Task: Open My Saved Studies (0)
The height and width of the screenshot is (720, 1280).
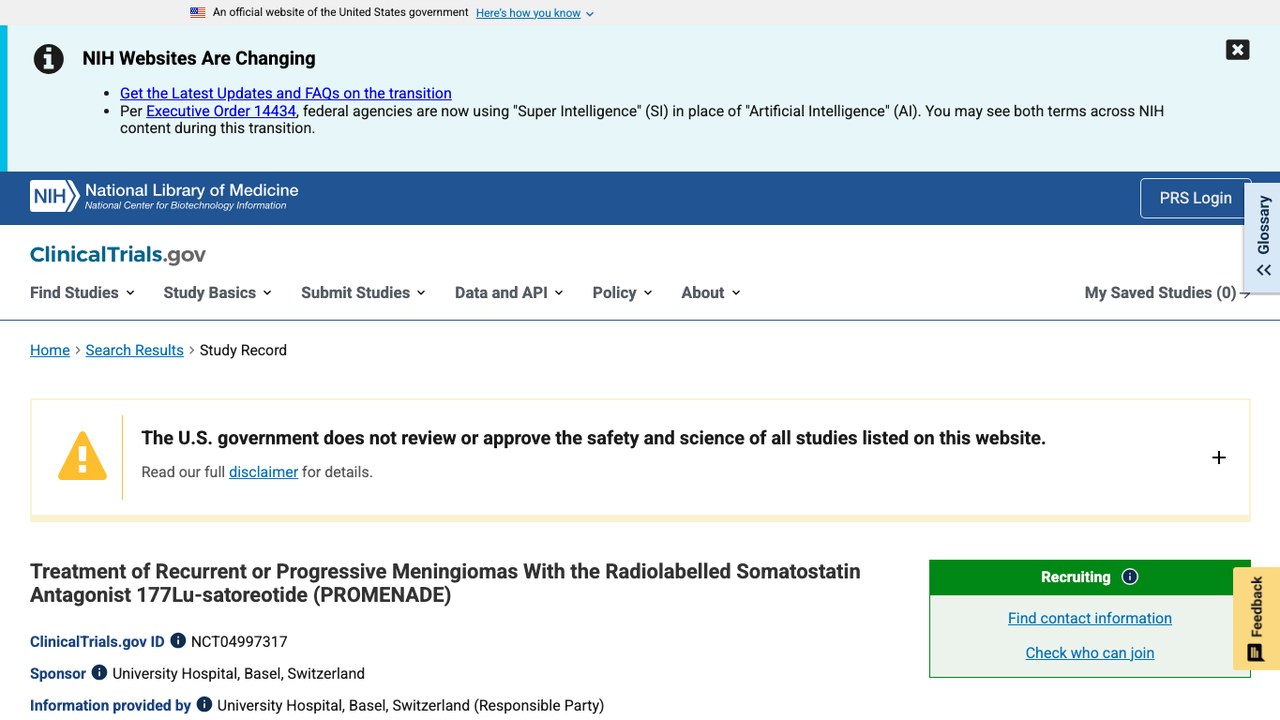Action: point(1167,293)
